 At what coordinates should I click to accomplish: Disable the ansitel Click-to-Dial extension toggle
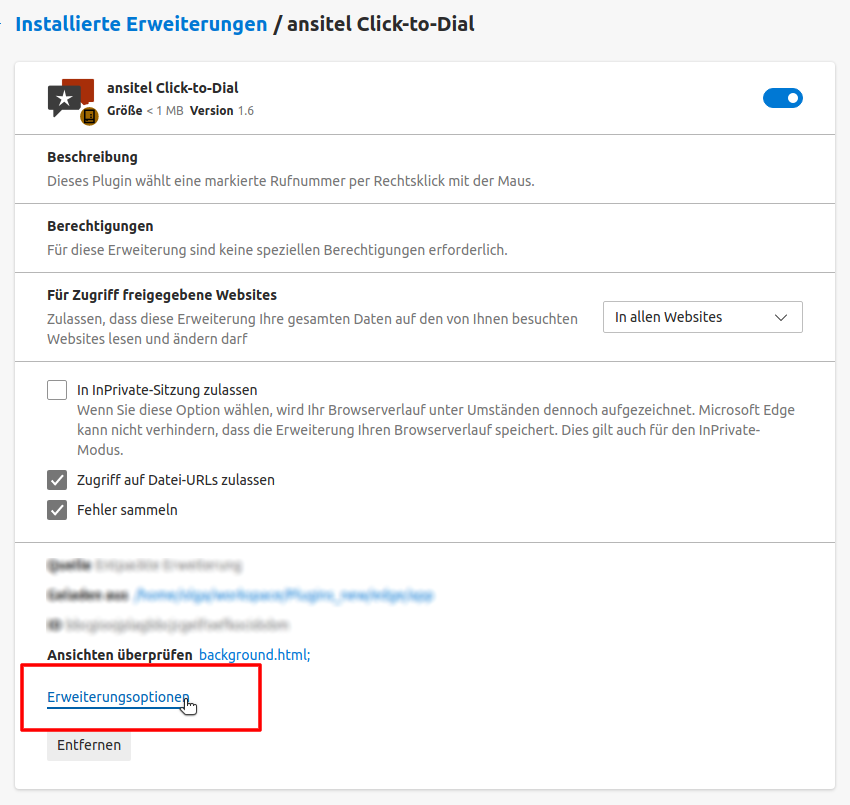click(x=782, y=98)
